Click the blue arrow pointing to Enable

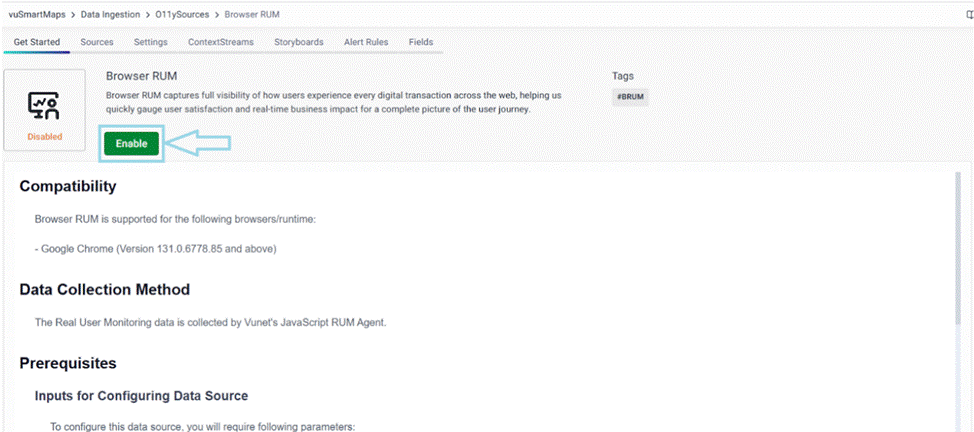[x=198, y=144]
